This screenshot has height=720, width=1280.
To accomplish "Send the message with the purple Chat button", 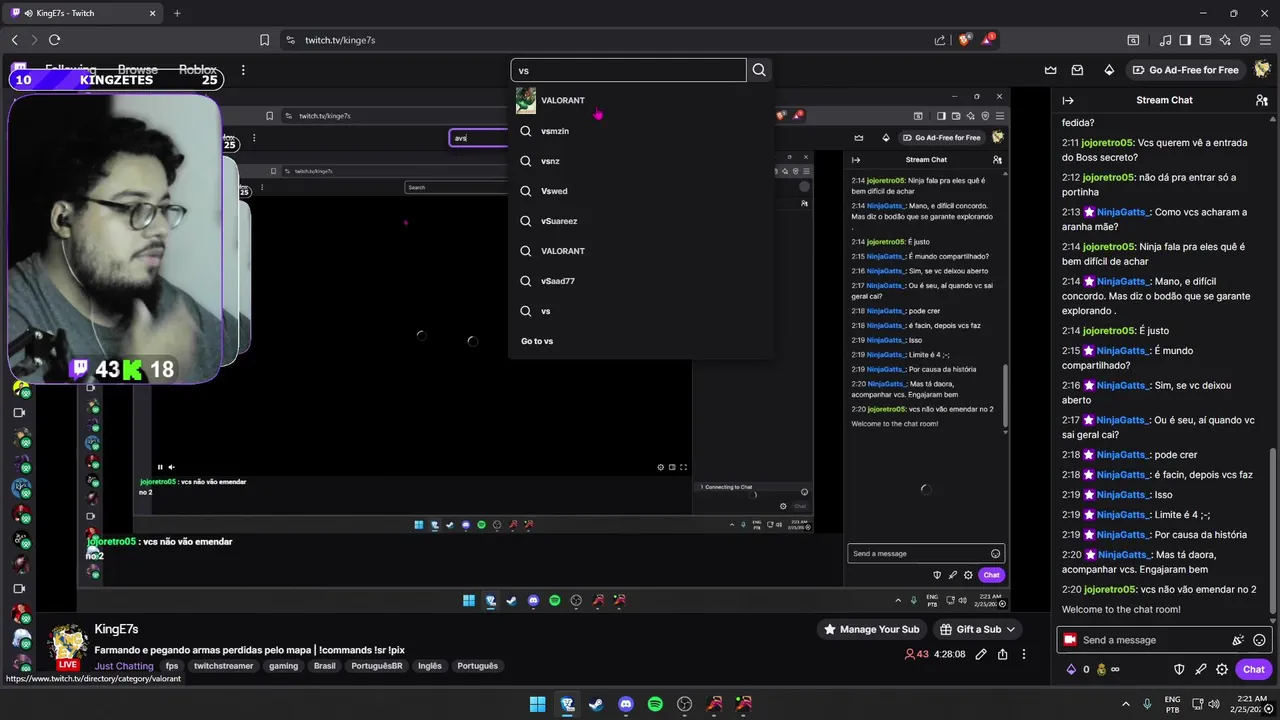I will pyautogui.click(x=1253, y=670).
